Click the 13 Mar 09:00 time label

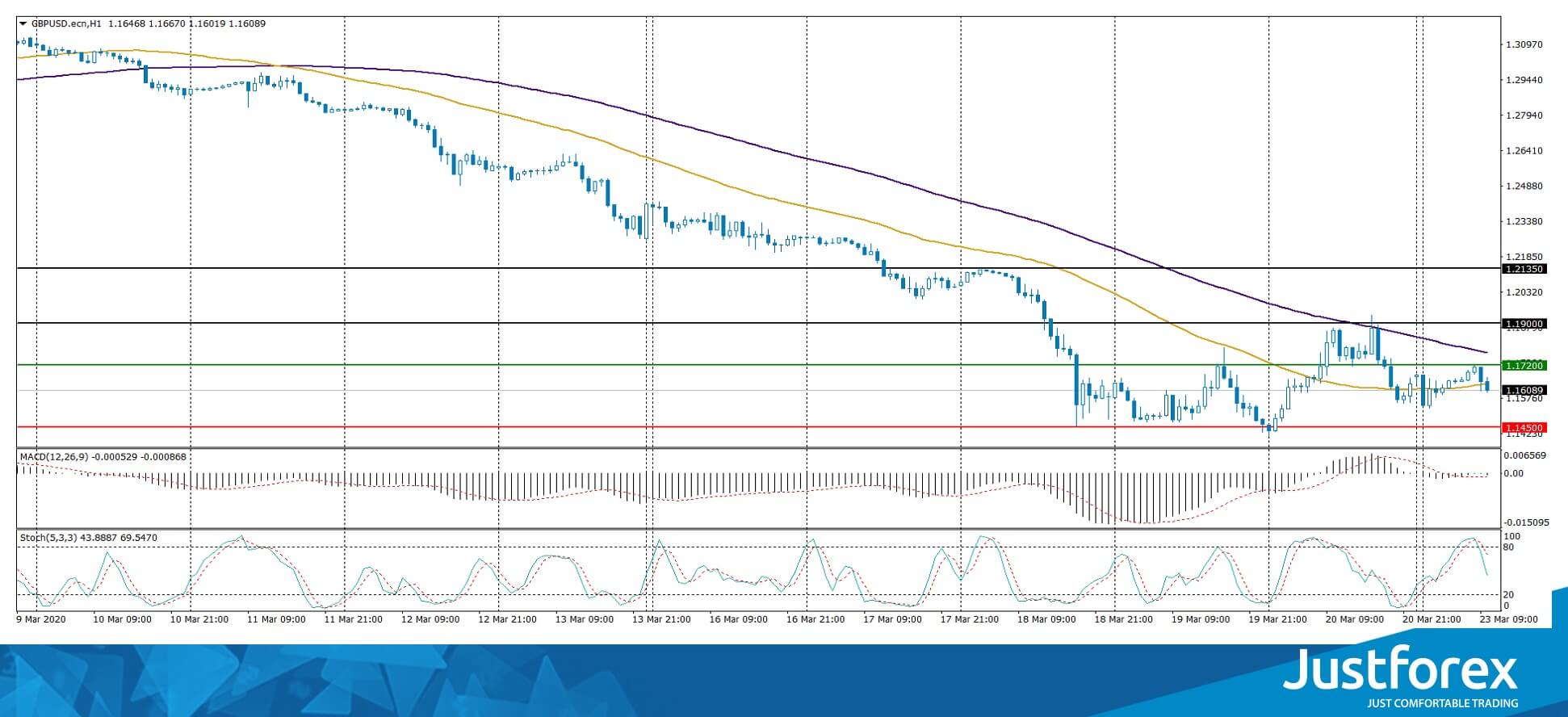coord(585,619)
